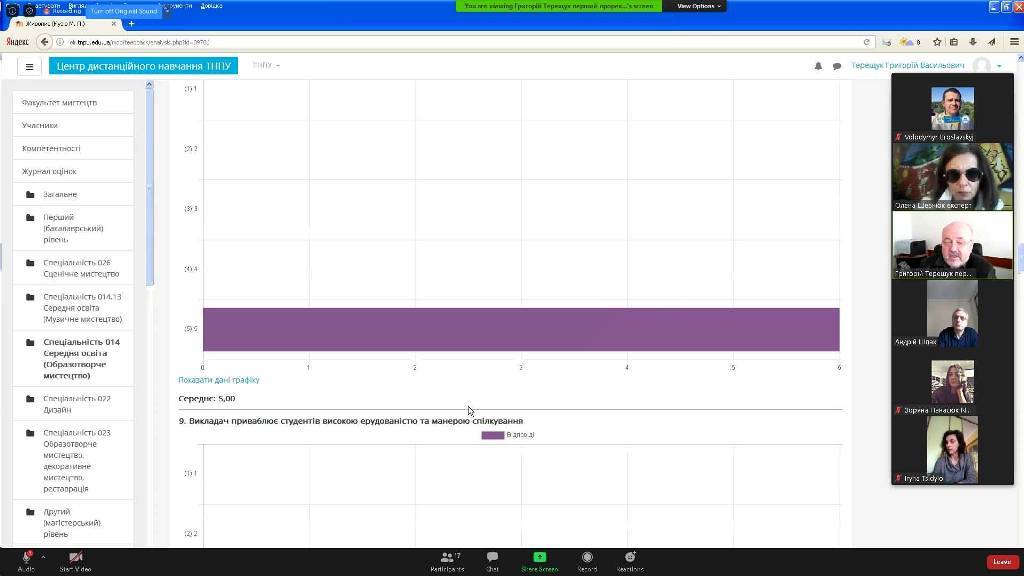
Task: Go back using browser back arrow
Action: (44, 42)
